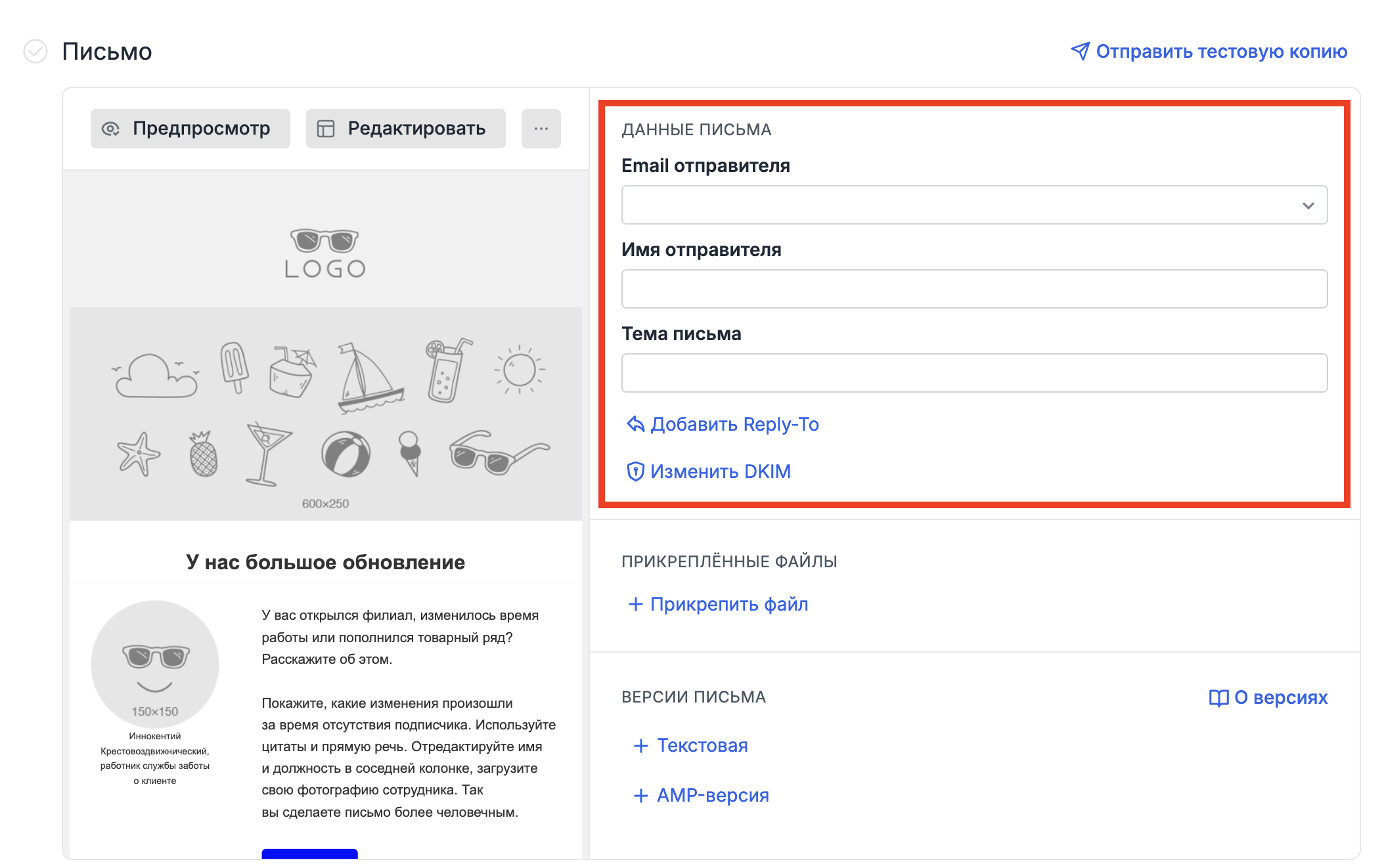1386x868 pixels.
Task: Focus the Тема письма text field
Action: 974,373
